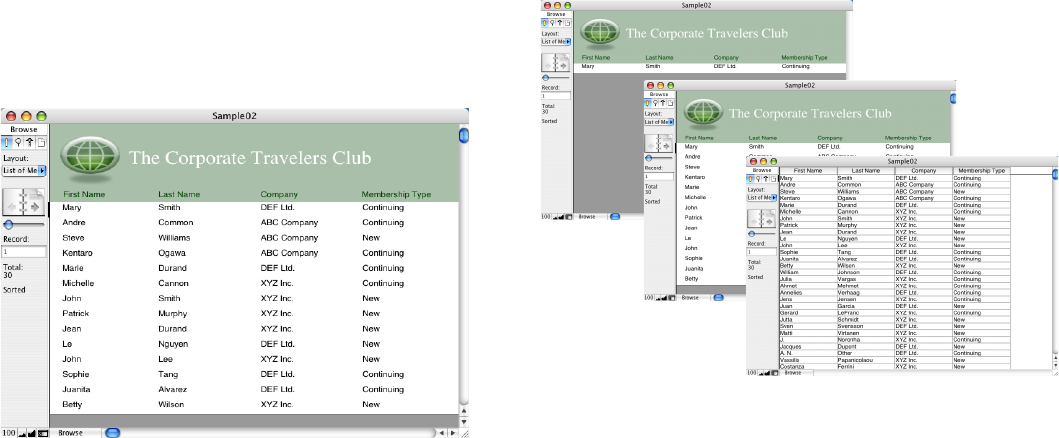The width and height of the screenshot is (1059, 438).
Task: Click 'Kentaro' first name in large window
Action: pos(77,253)
